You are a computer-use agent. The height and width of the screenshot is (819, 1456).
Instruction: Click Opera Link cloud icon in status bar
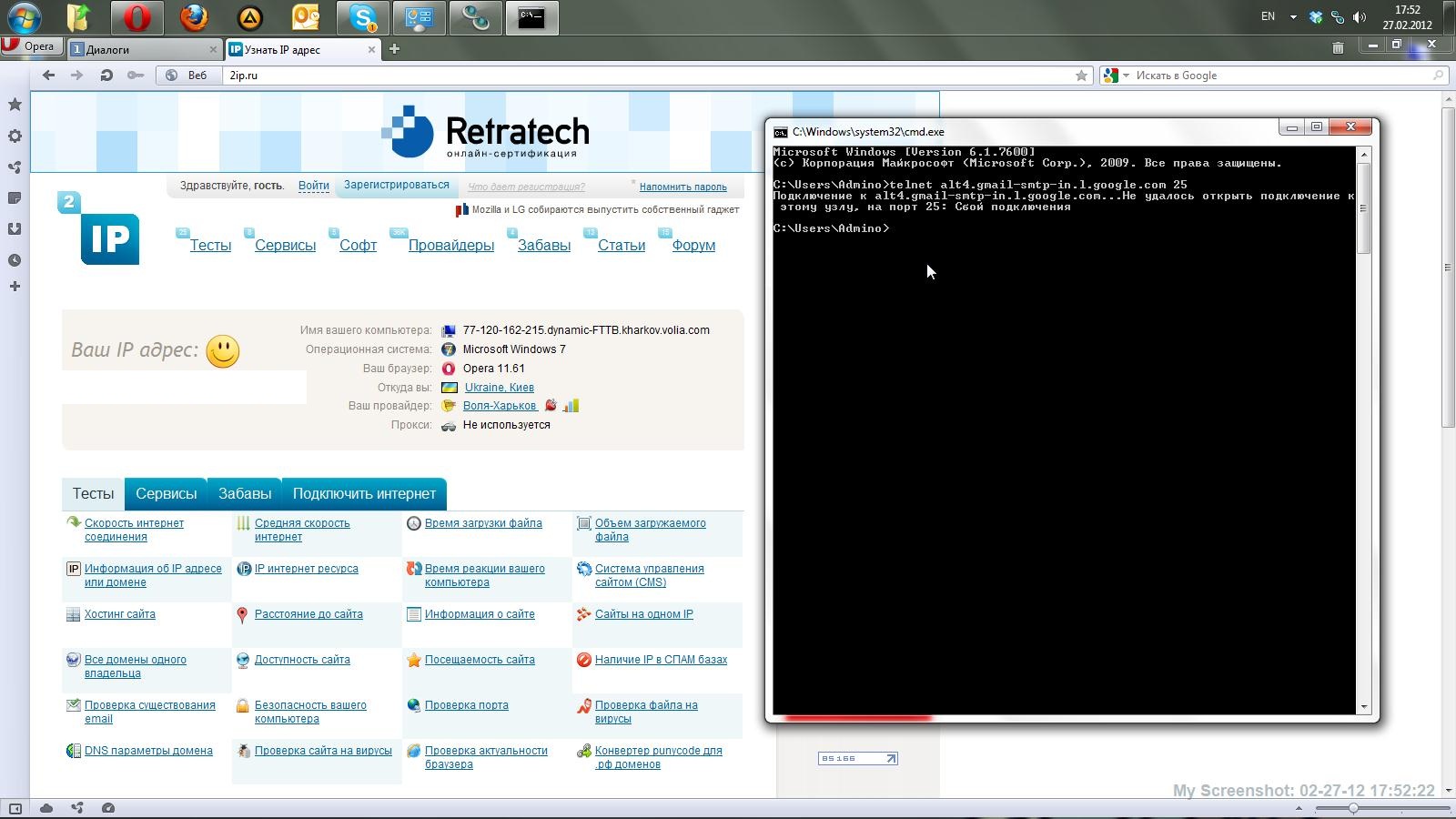point(46,807)
